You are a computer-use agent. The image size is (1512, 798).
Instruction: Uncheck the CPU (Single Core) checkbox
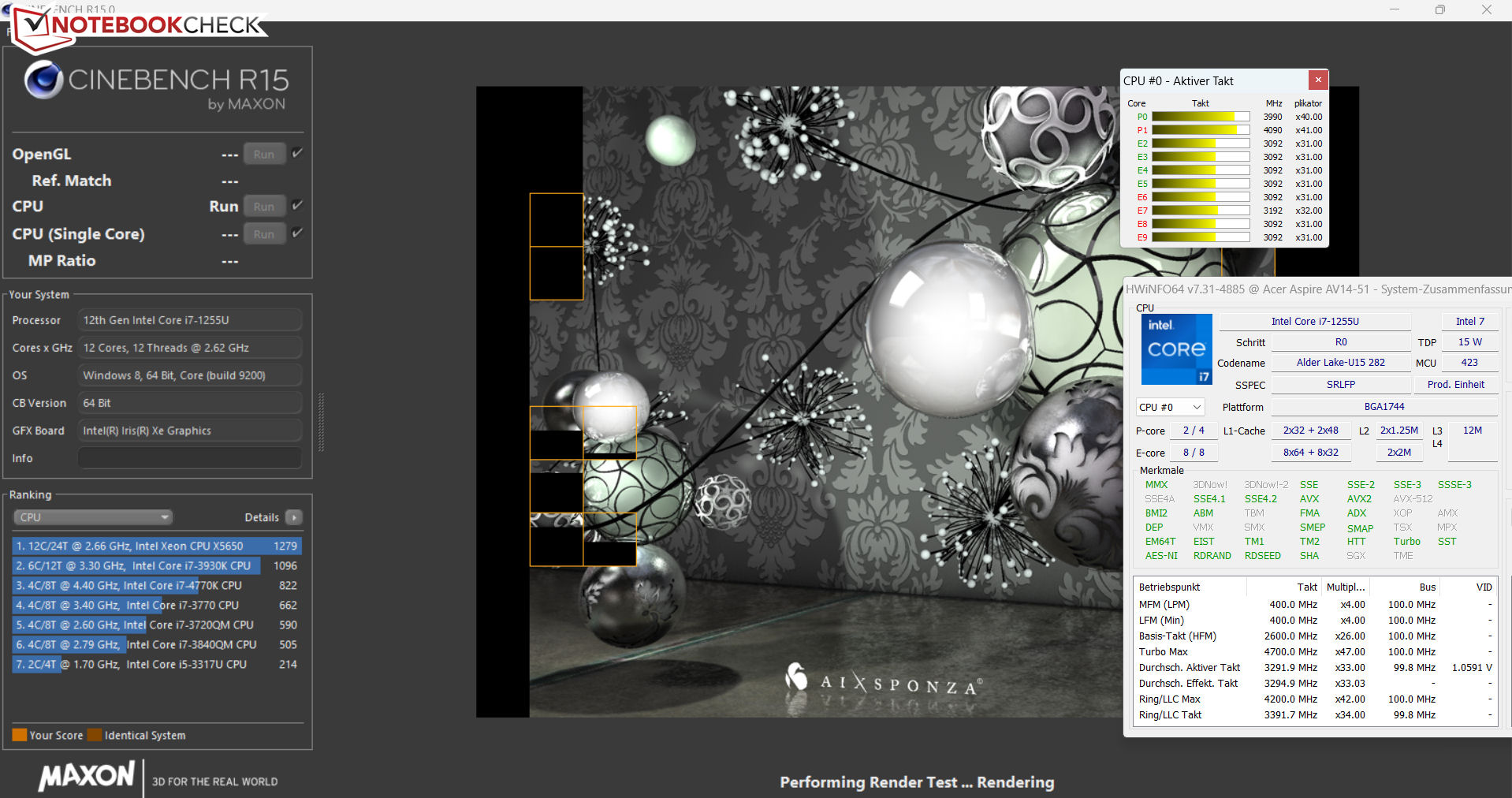click(x=297, y=233)
